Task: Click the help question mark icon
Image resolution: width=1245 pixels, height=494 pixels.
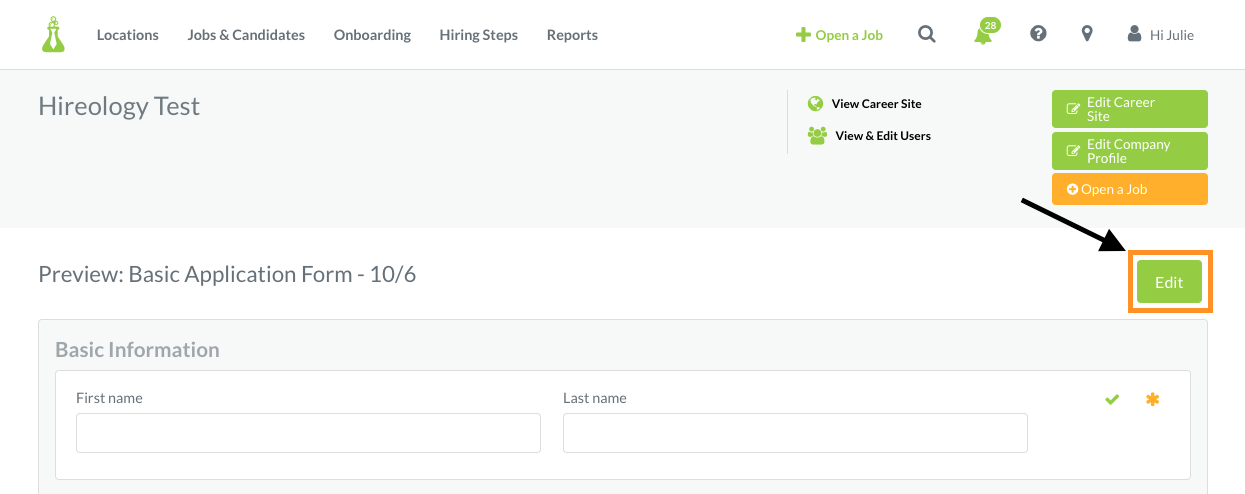Action: (x=1038, y=34)
